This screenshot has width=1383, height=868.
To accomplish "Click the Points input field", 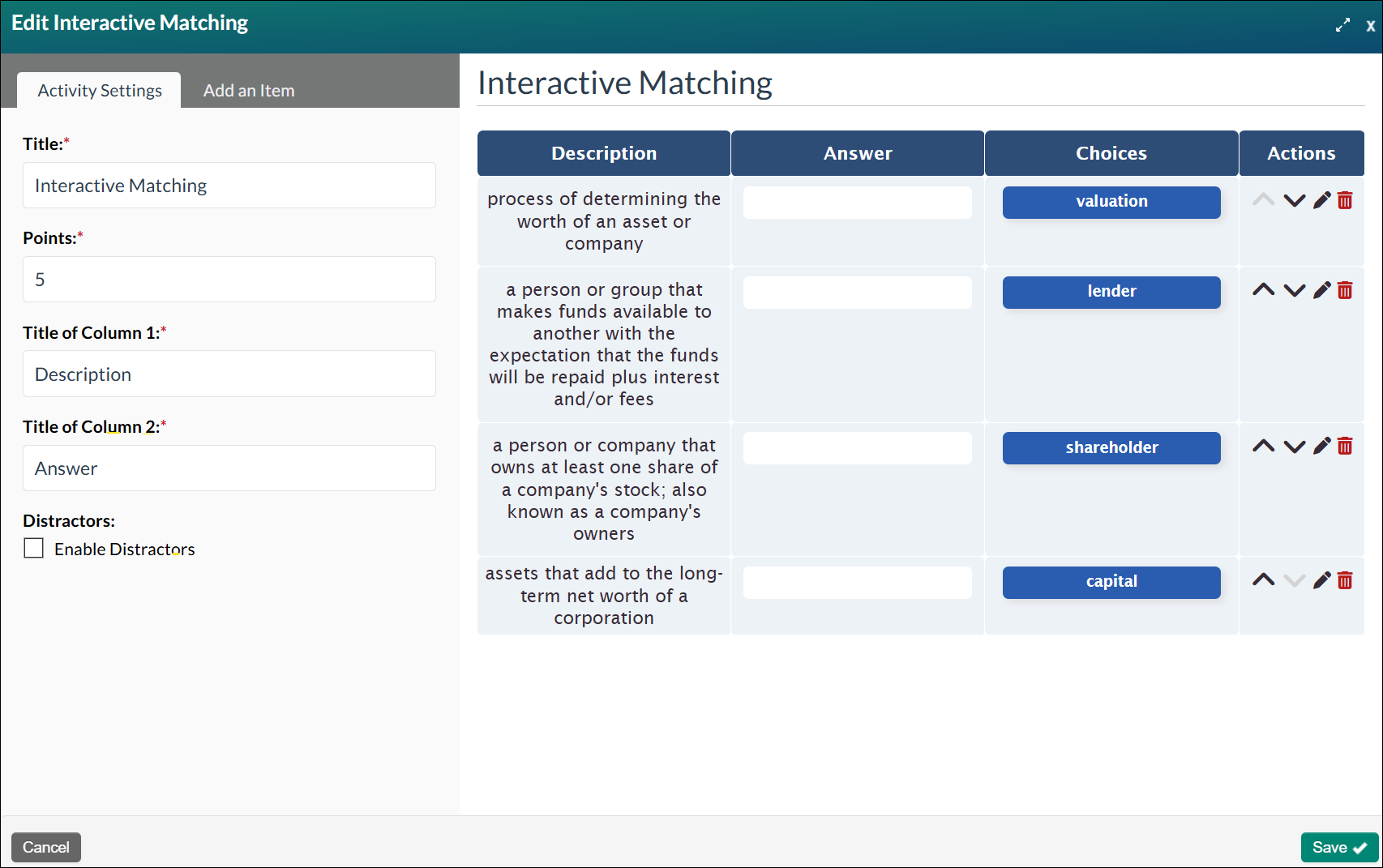I will point(229,279).
